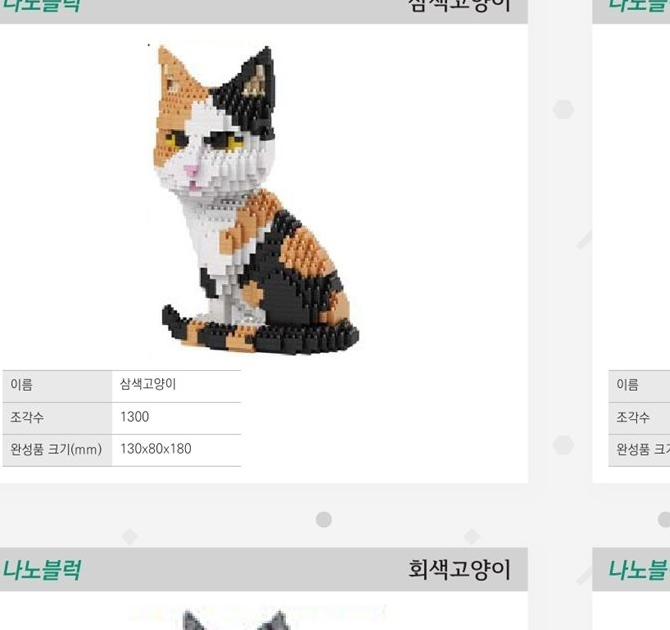Viewport: 670px width, 630px height.
Task: Click the hexagon decoration beside the calico cat
Action: click(563, 109)
